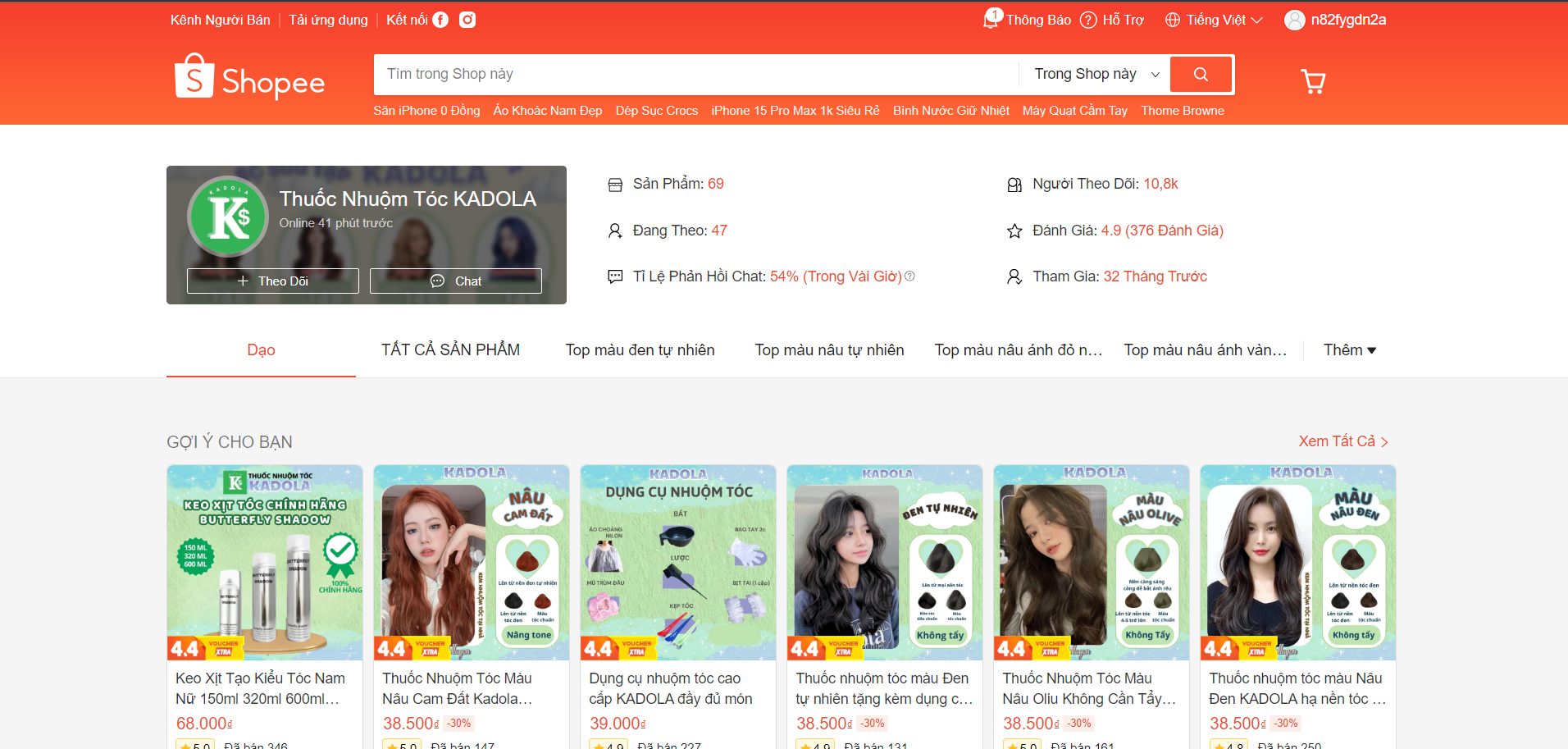Image resolution: width=1568 pixels, height=749 pixels.
Task: Open the n82fygdn2a user avatar
Action: click(x=1294, y=20)
